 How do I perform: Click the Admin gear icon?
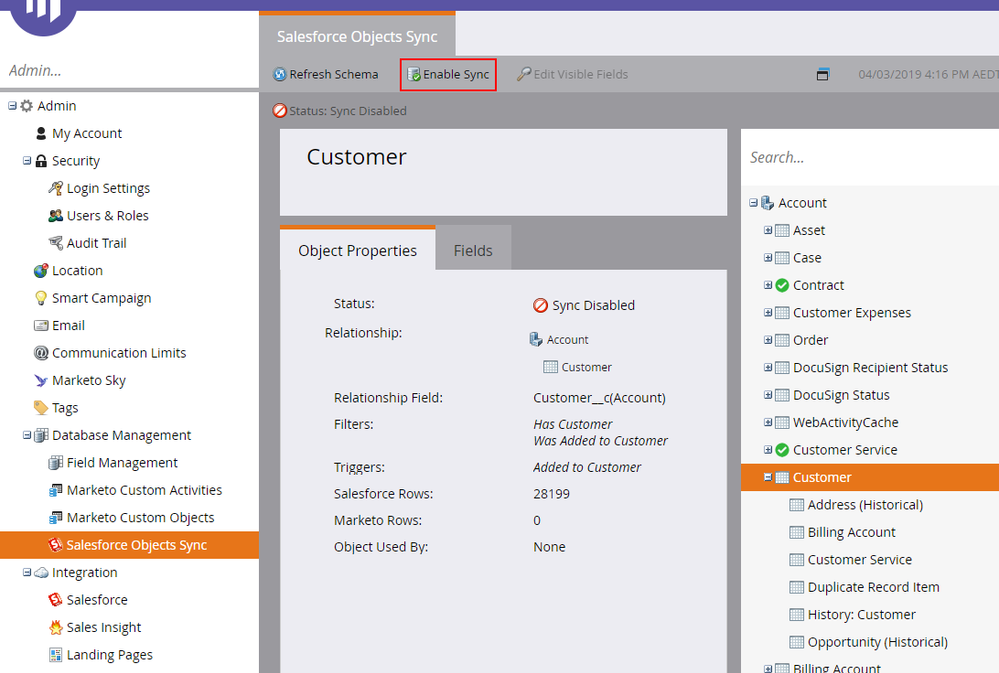26,106
